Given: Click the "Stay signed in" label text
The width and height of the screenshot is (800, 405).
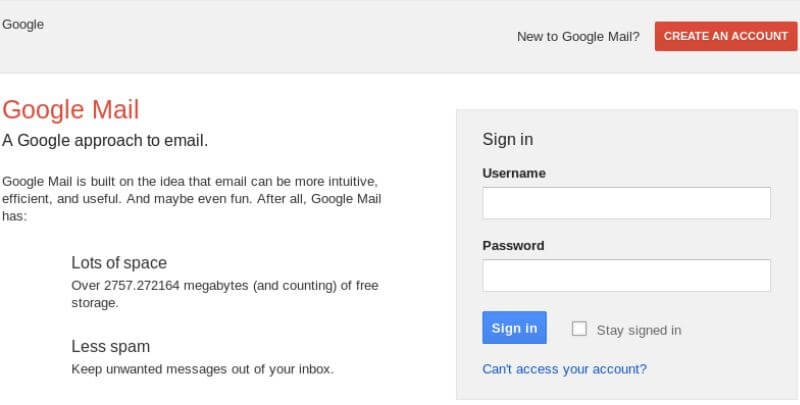Looking at the screenshot, I should [639, 330].
